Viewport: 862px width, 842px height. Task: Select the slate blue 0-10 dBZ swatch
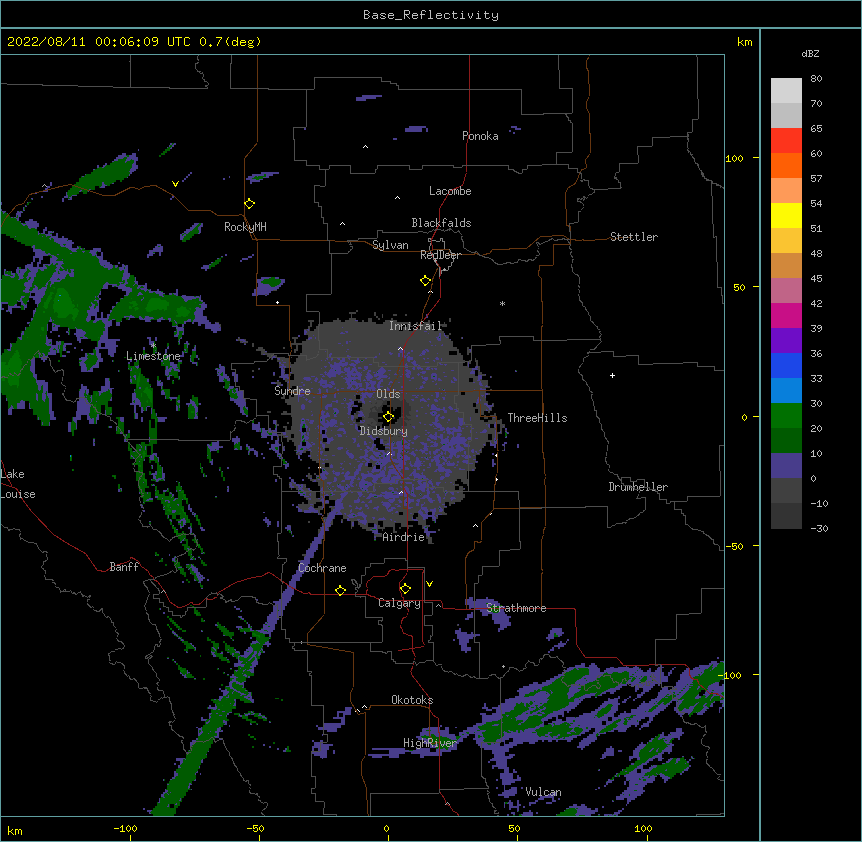point(786,466)
